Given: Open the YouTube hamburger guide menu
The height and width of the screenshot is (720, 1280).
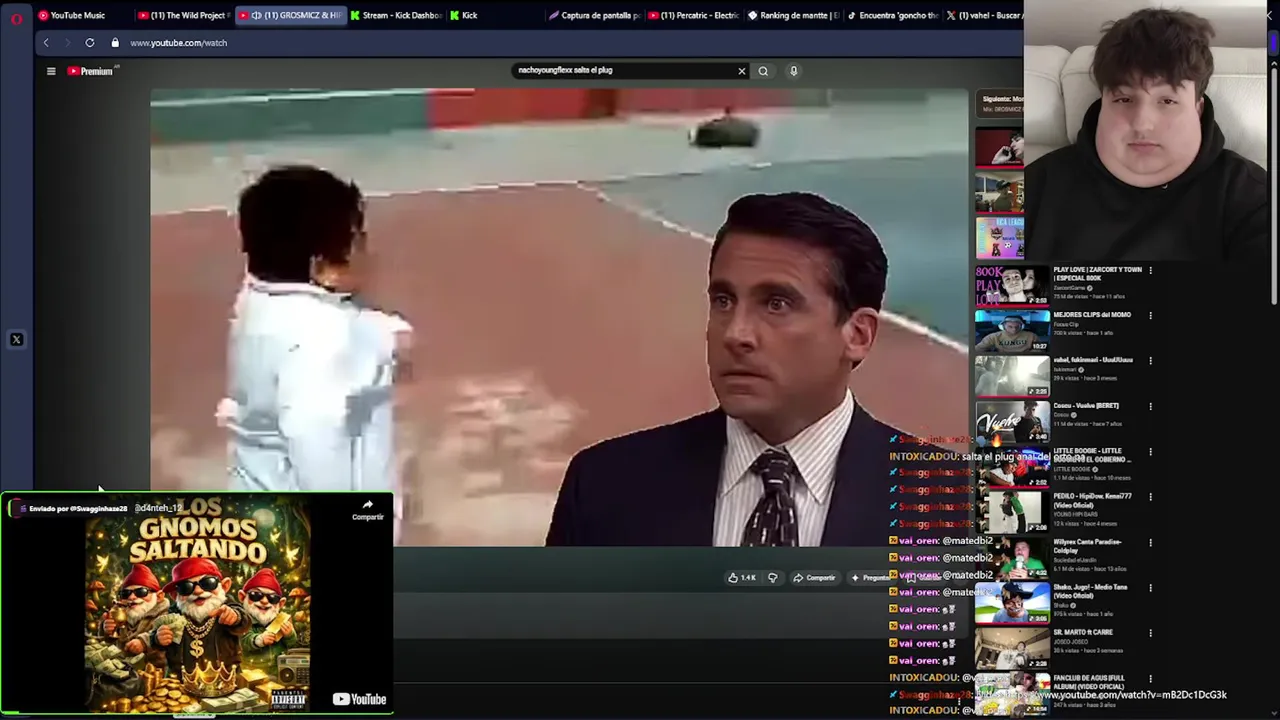Looking at the screenshot, I should (x=51, y=71).
